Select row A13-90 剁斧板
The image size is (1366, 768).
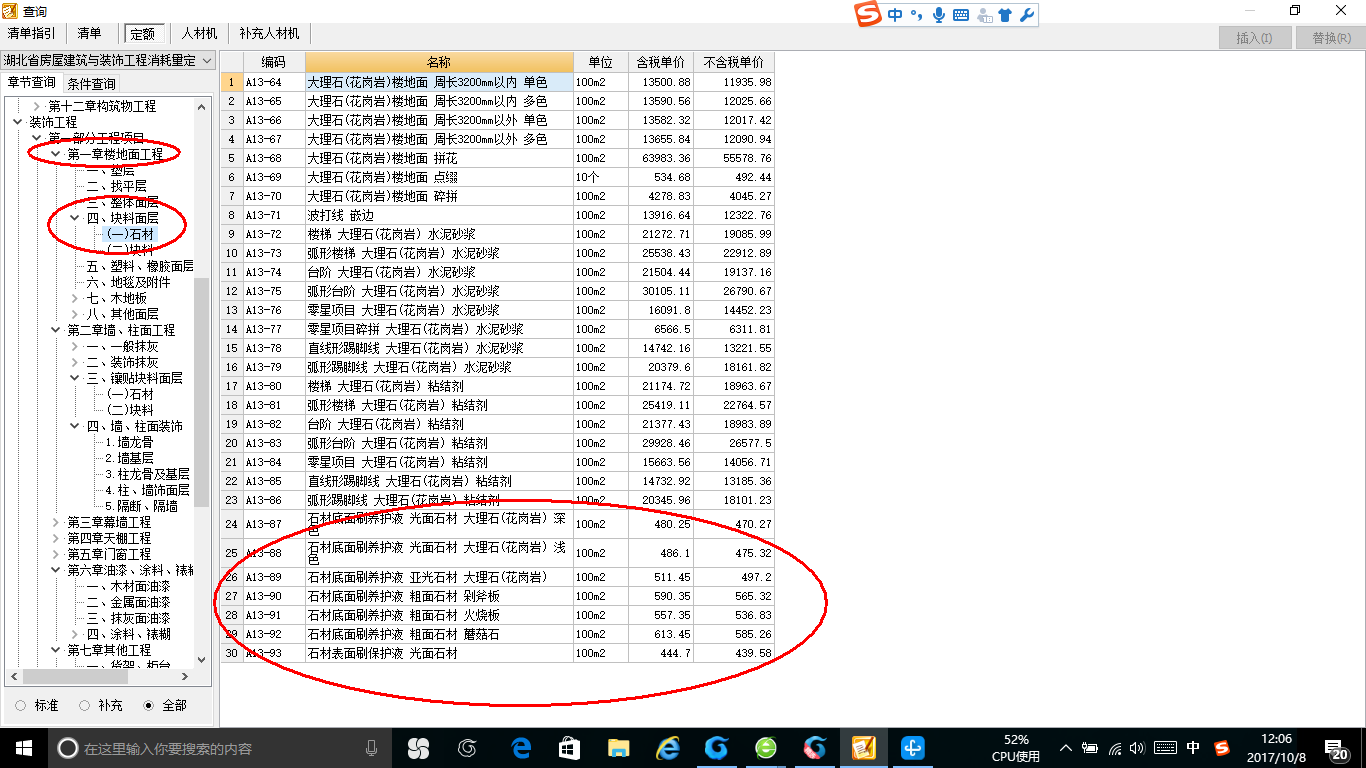pos(497,596)
